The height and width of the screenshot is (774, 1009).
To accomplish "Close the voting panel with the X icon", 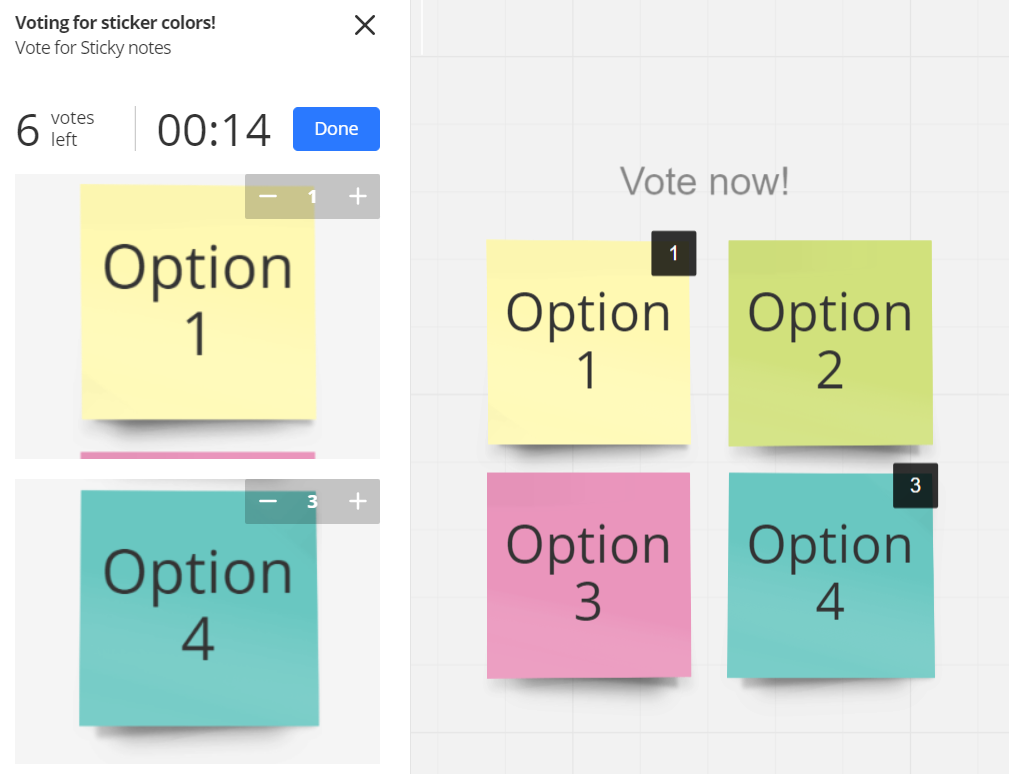I will (x=365, y=25).
